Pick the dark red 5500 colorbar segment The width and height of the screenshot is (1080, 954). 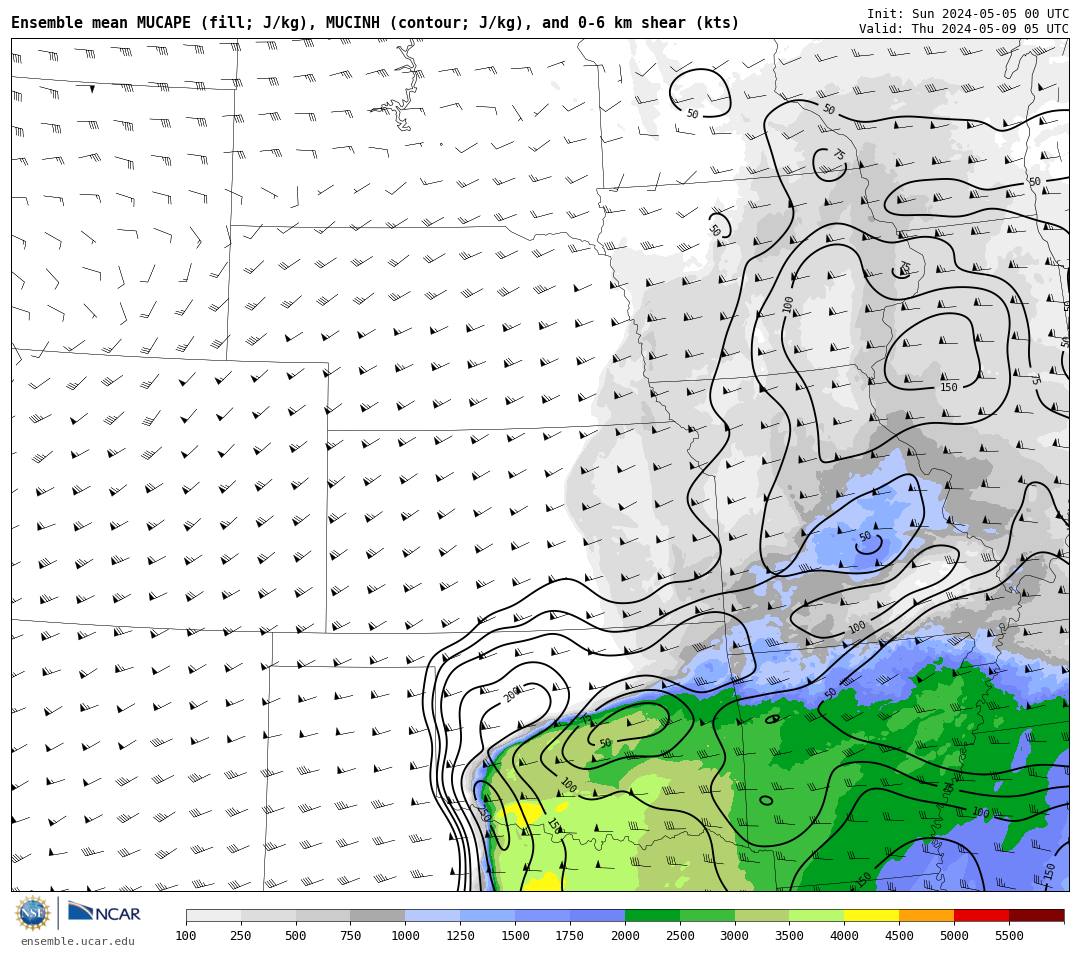[1037, 915]
